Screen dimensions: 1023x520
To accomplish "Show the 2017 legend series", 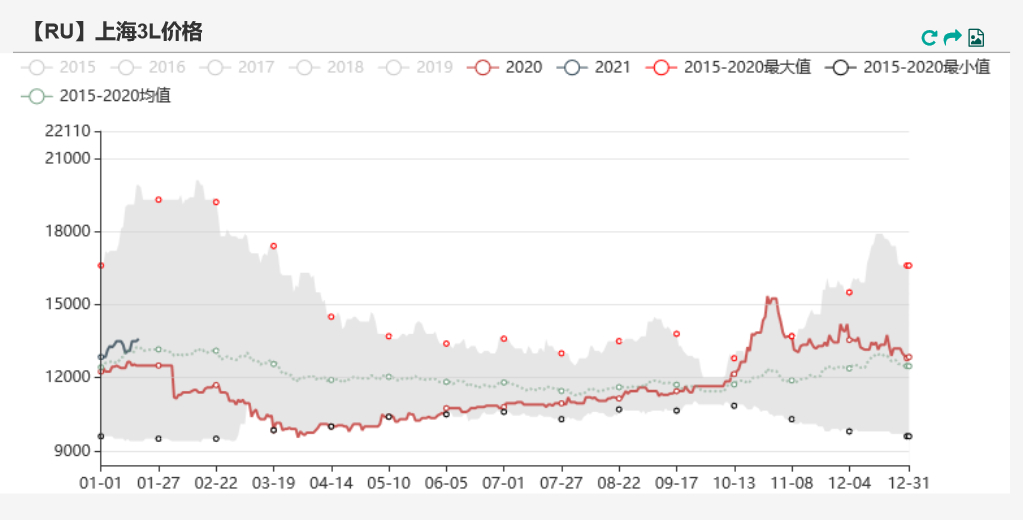I will point(237,67).
